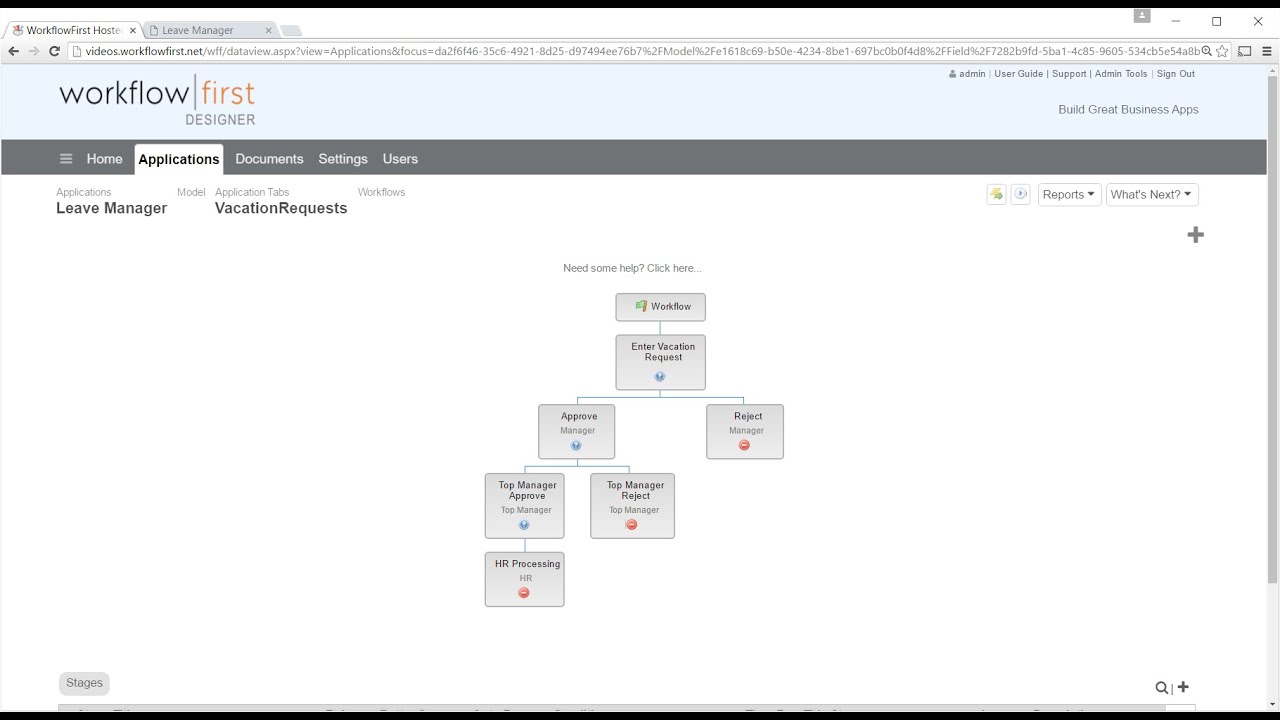Reload the page in the browser
Screen dimensions: 1280x720
click(55, 51)
